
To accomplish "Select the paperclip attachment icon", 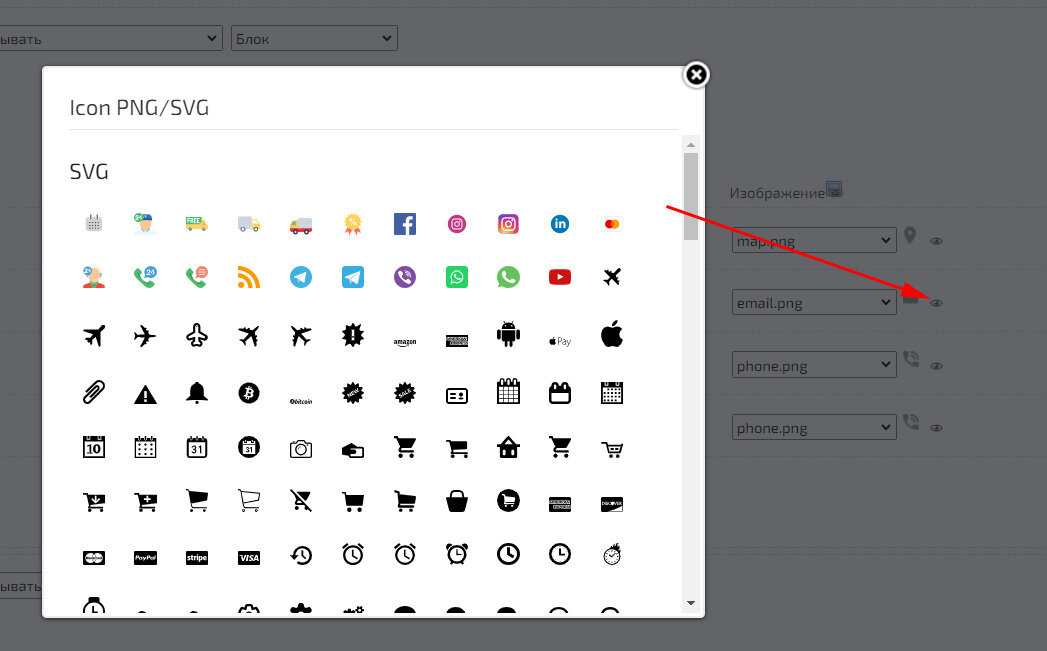I will tap(94, 392).
